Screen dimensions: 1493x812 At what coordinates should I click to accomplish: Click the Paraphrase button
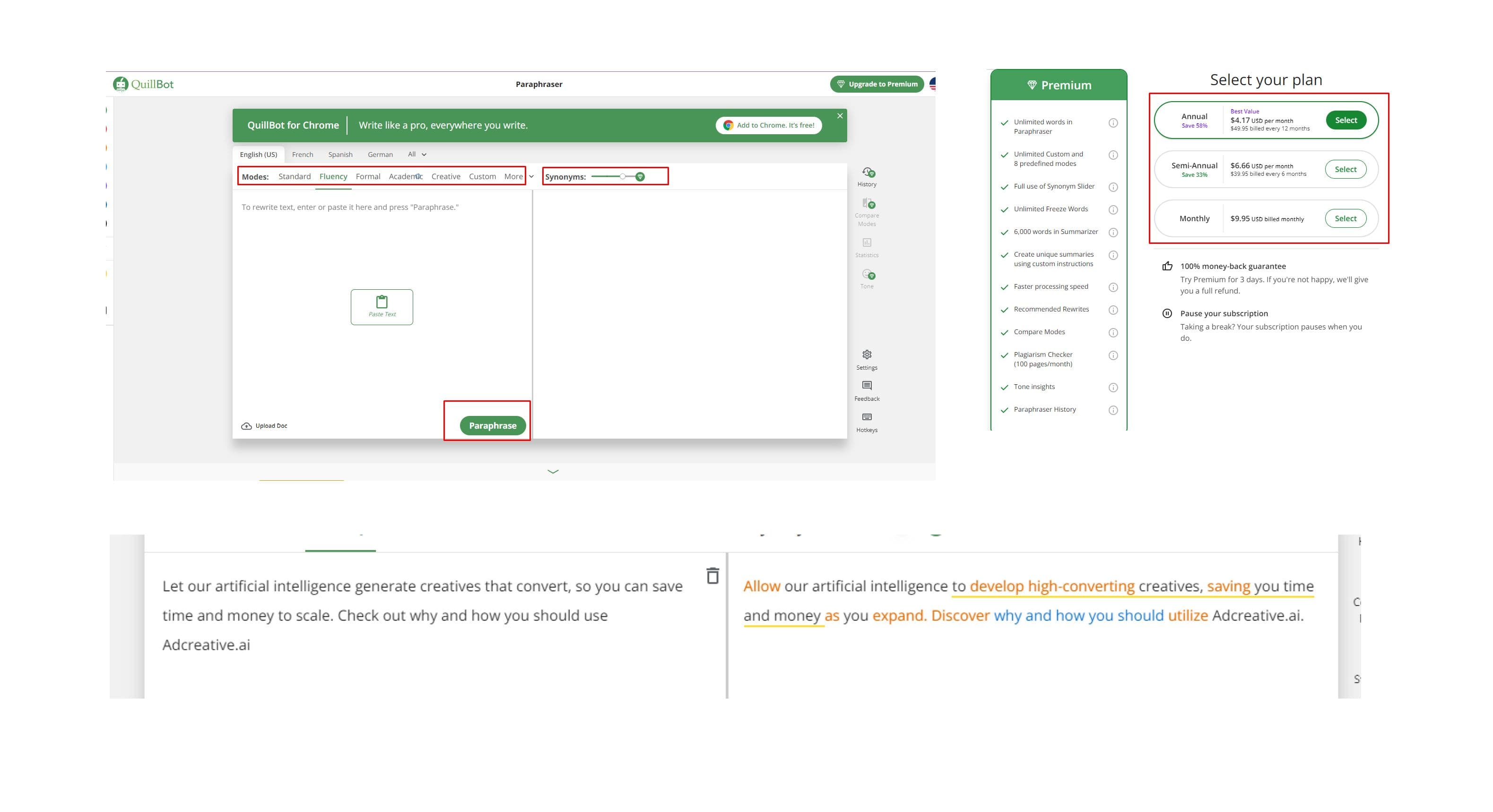(x=493, y=425)
